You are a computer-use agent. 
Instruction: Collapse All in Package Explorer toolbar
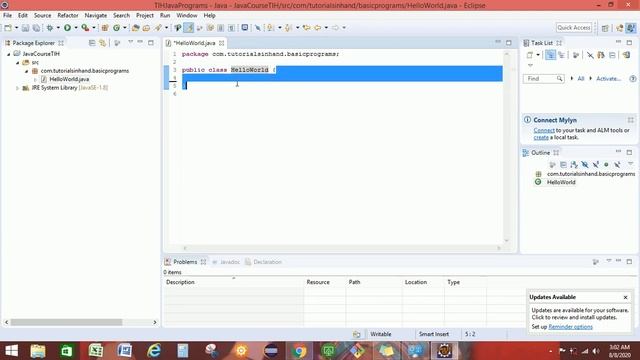click(x=92, y=43)
